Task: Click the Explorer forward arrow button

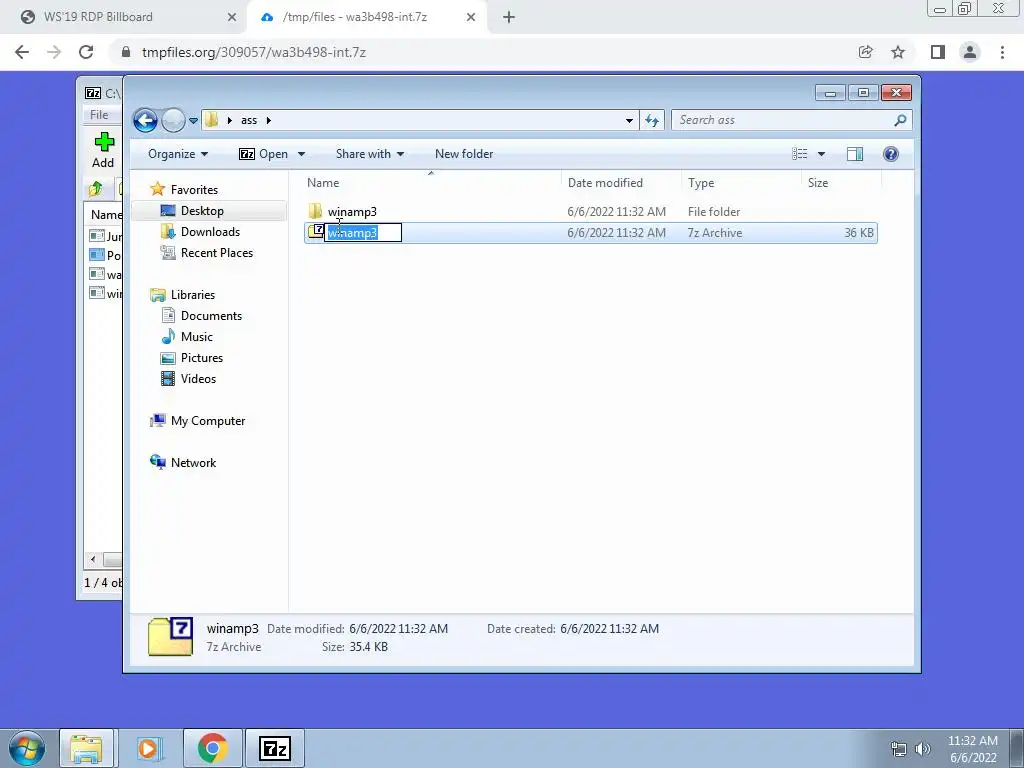Action: [x=173, y=120]
